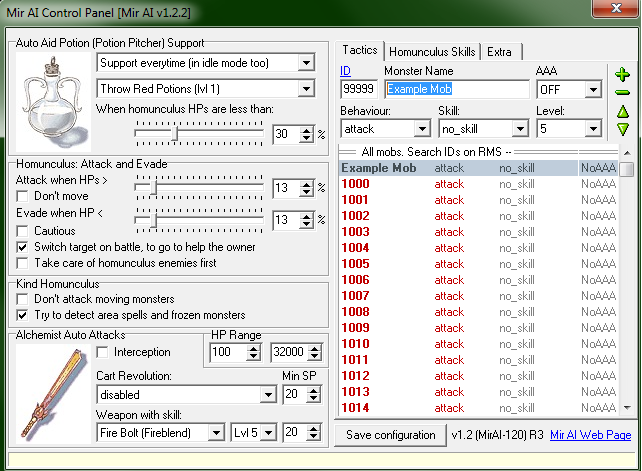
Task: Select monster row 1000
Action: (478, 184)
